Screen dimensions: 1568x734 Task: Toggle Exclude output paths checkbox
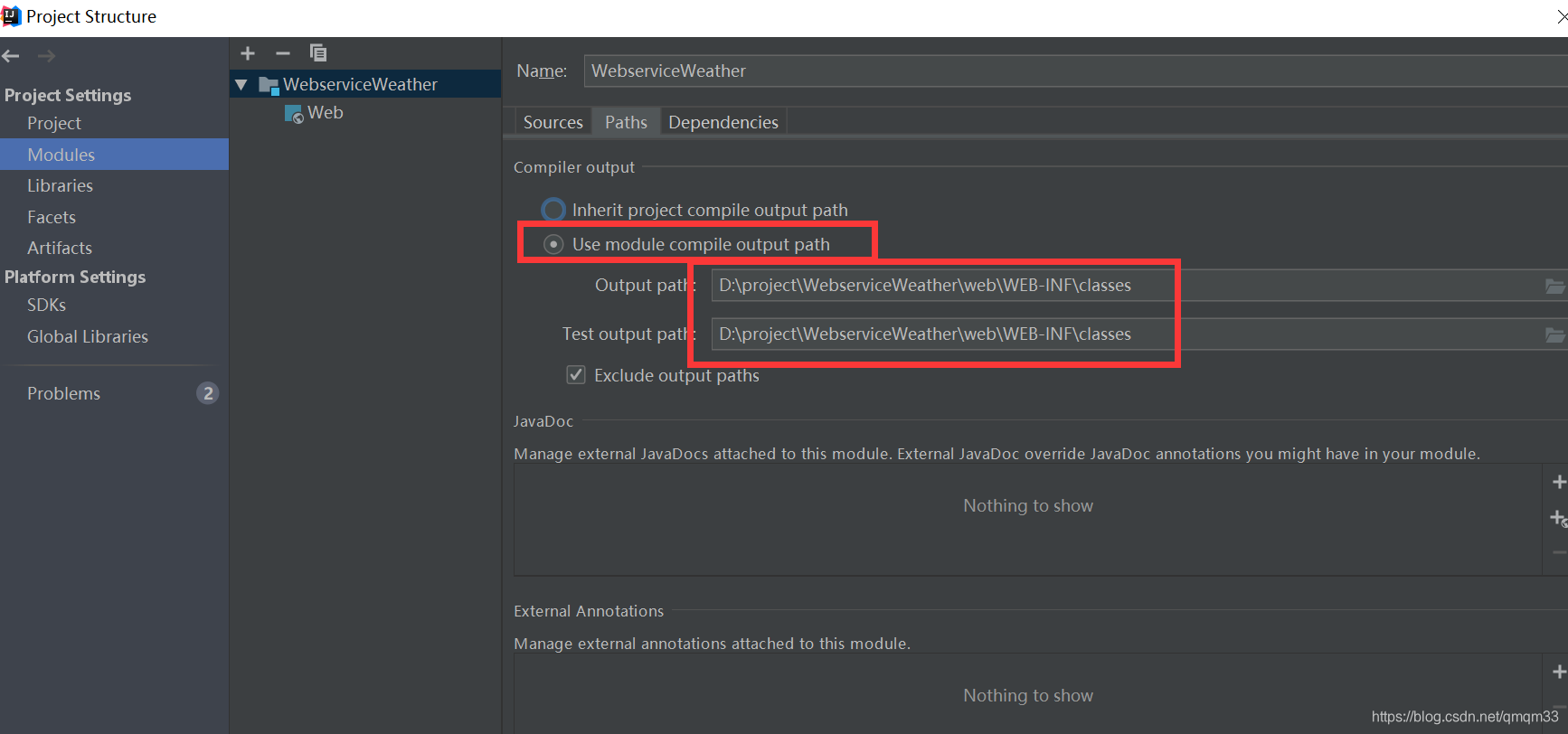coord(576,374)
